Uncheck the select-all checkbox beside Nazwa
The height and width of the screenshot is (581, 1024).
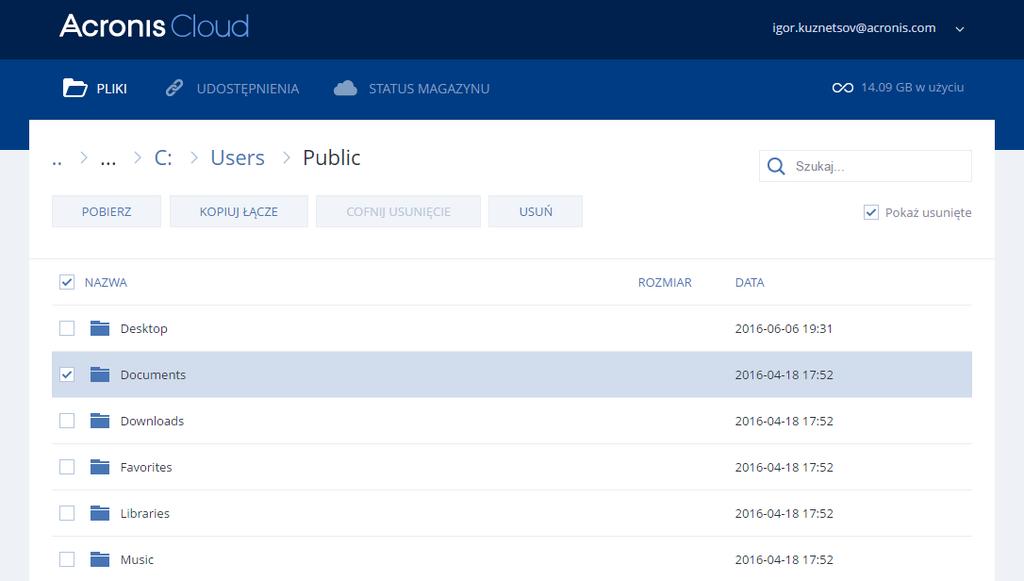pyautogui.click(x=67, y=282)
